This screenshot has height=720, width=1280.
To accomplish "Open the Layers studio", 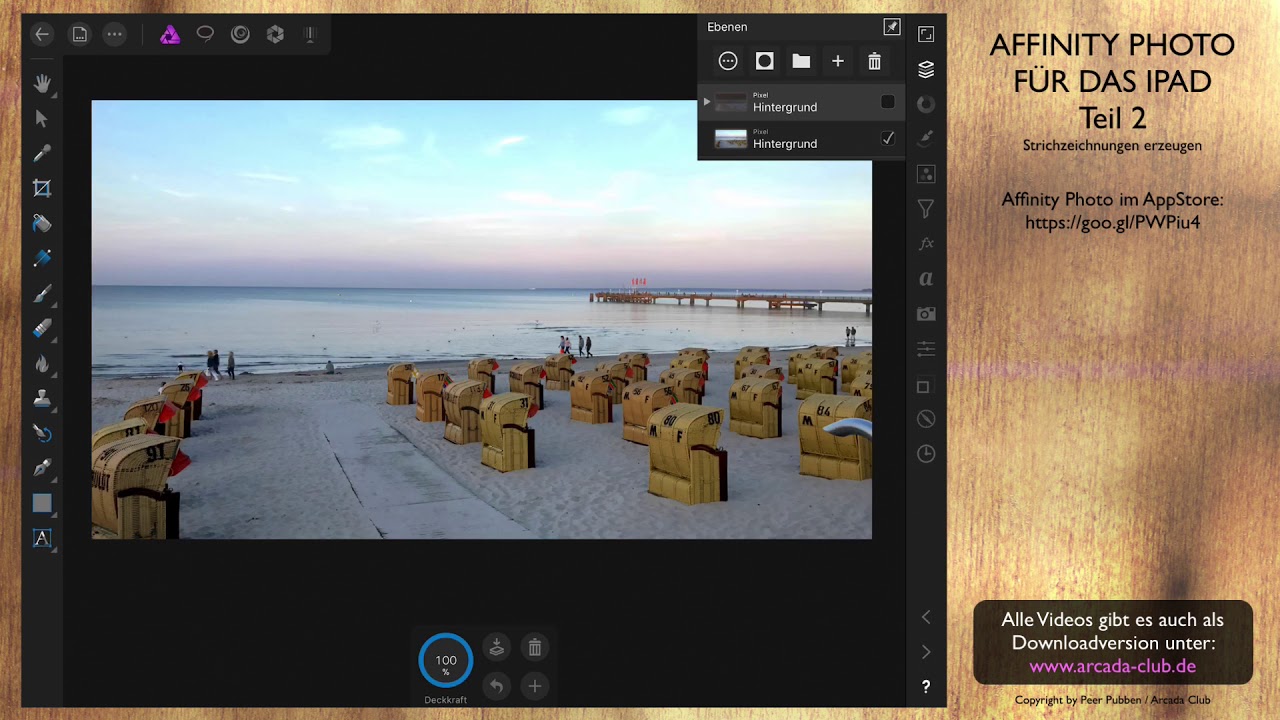I will pos(926,69).
